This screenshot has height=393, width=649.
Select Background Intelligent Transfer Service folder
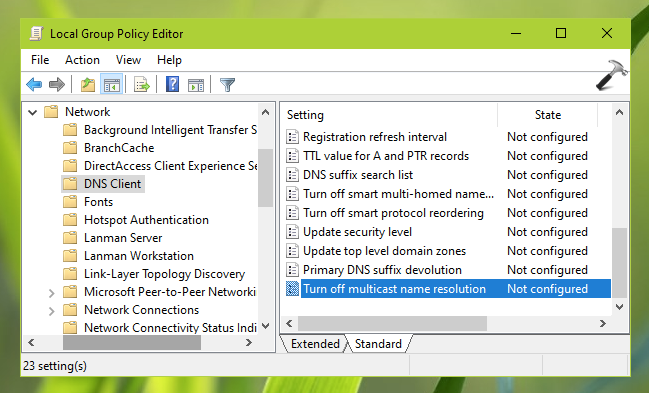coord(170,130)
